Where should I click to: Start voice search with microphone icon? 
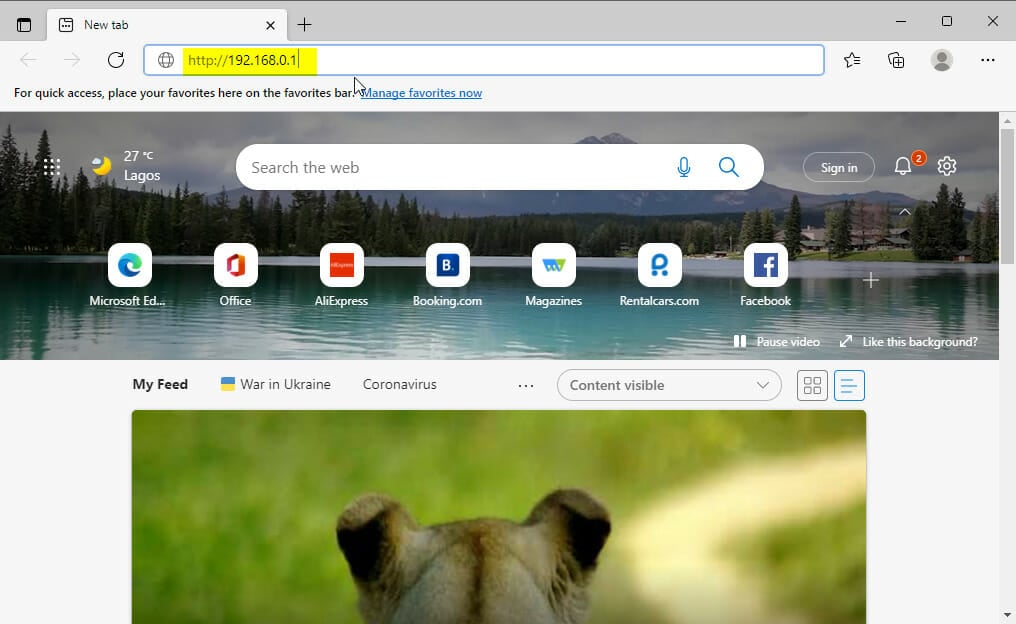684,167
